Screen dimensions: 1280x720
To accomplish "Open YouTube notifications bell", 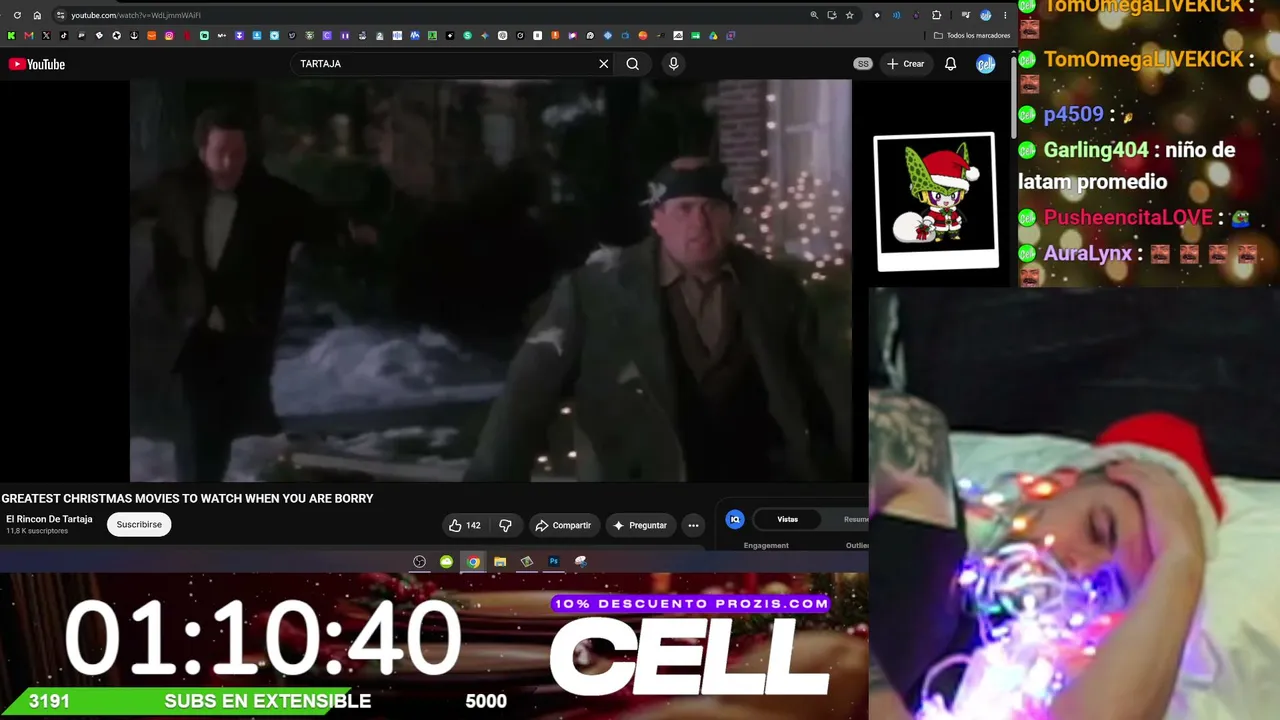I will click(950, 64).
